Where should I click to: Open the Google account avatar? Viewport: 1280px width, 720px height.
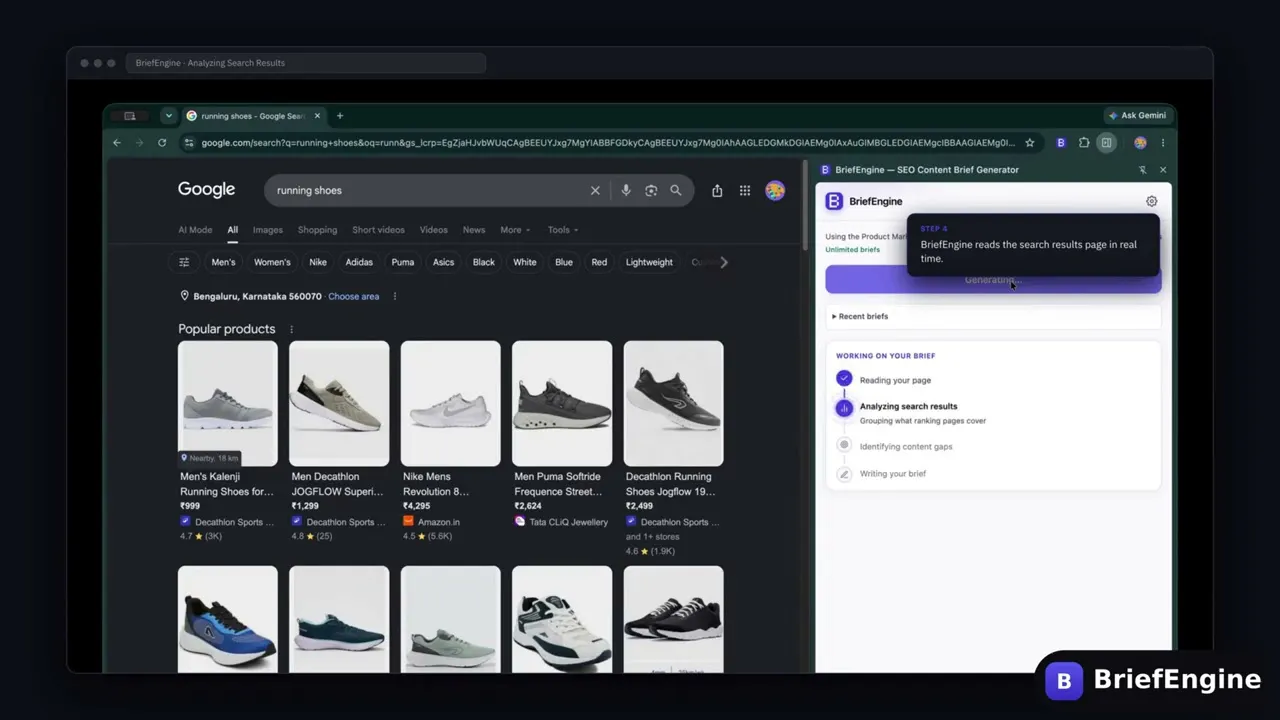[775, 191]
